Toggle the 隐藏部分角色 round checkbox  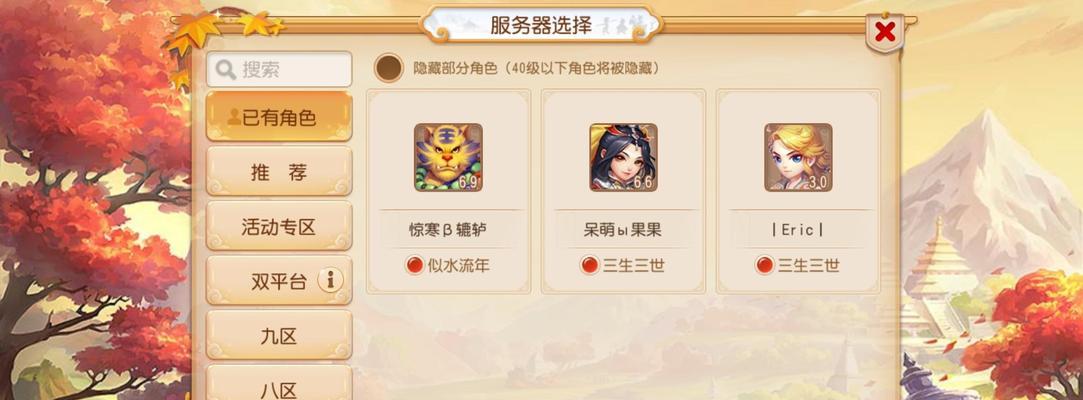(389, 68)
